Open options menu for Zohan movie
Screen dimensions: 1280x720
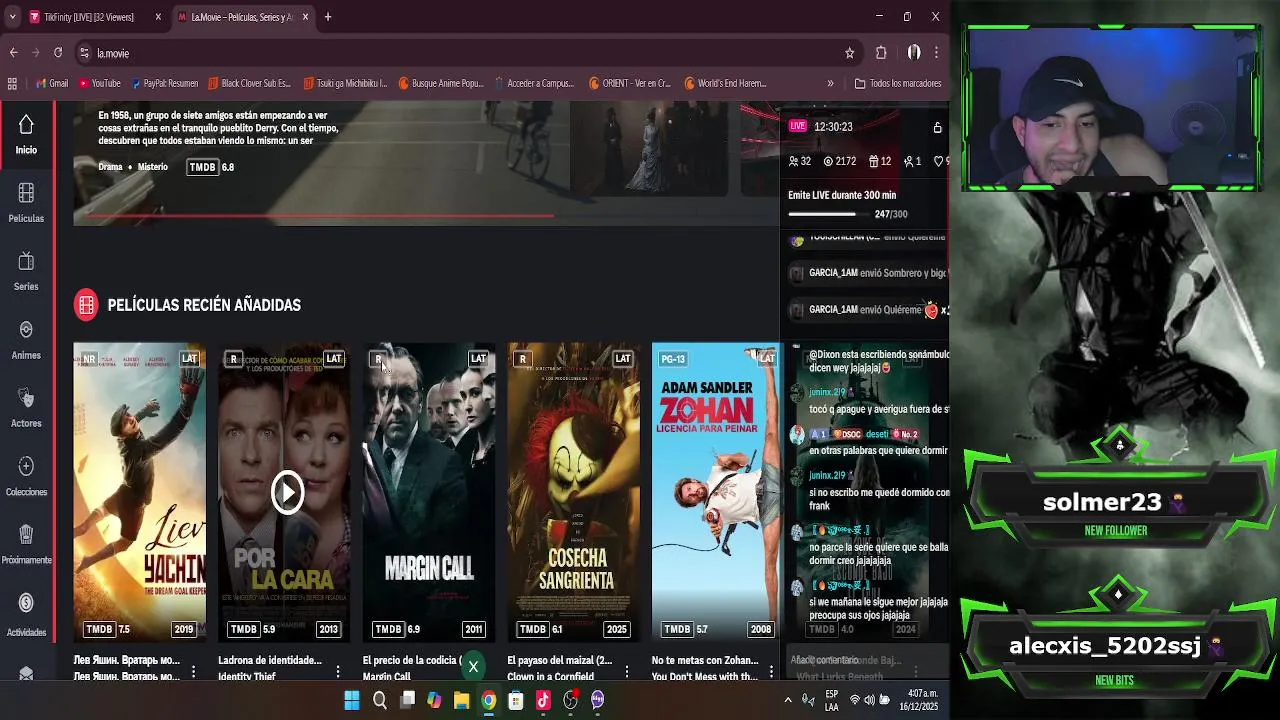[771, 671]
